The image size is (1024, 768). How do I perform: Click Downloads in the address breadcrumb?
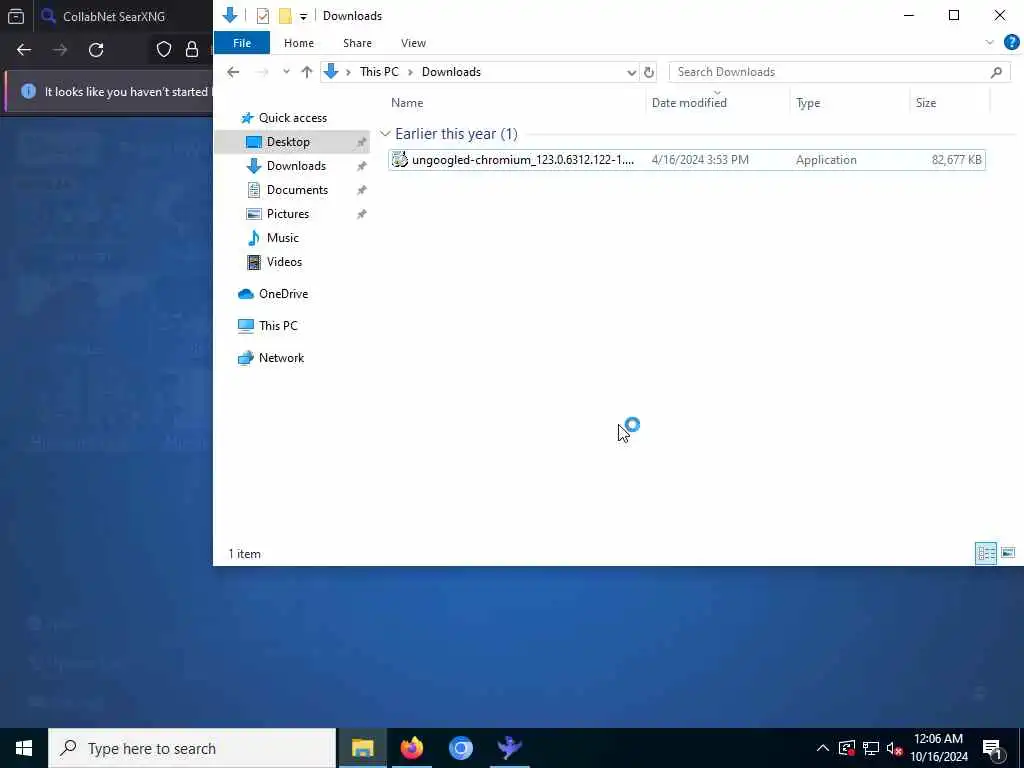pos(451,72)
